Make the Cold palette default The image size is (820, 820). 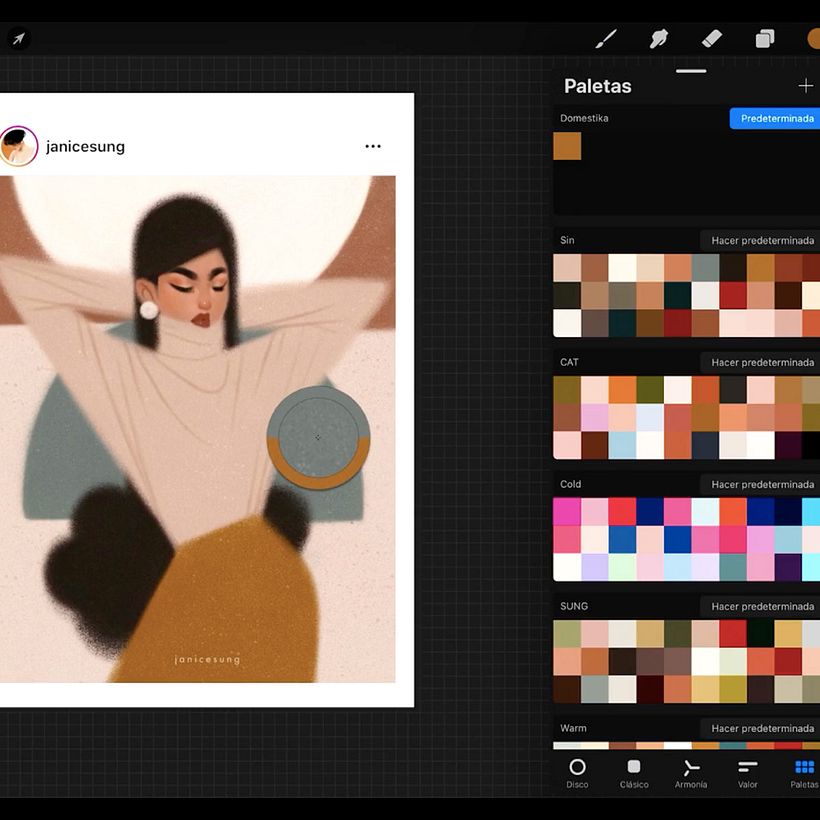(x=760, y=484)
